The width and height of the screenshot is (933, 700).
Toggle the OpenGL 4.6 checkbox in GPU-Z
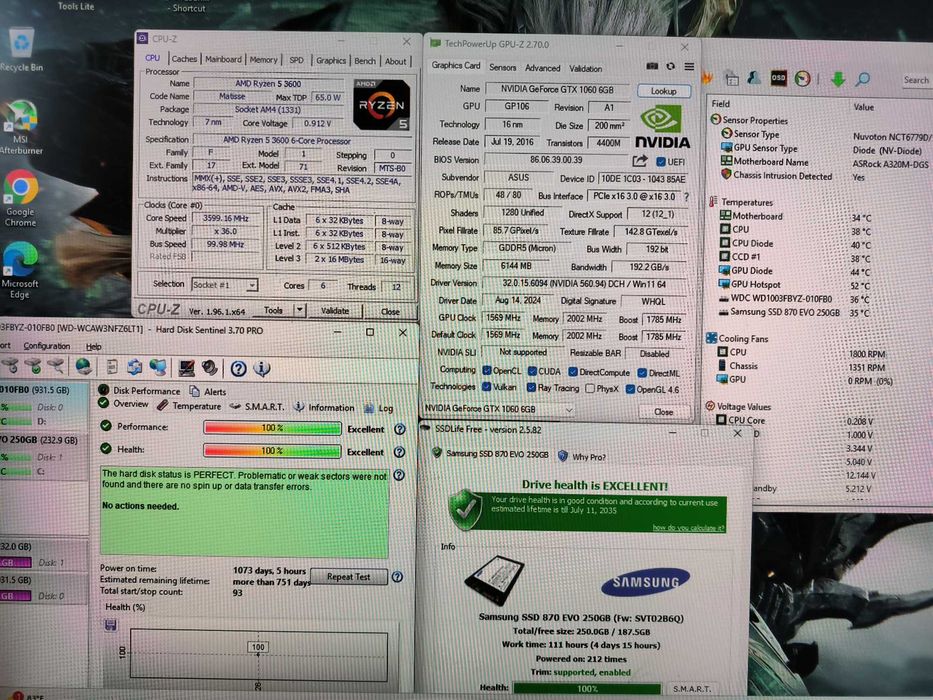tap(630, 389)
